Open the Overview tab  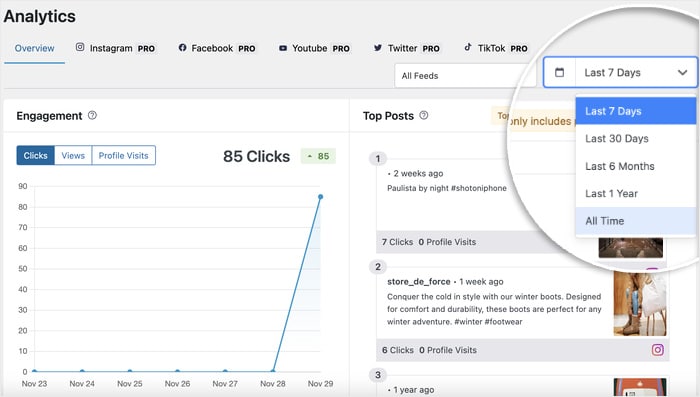pyautogui.click(x=34, y=48)
